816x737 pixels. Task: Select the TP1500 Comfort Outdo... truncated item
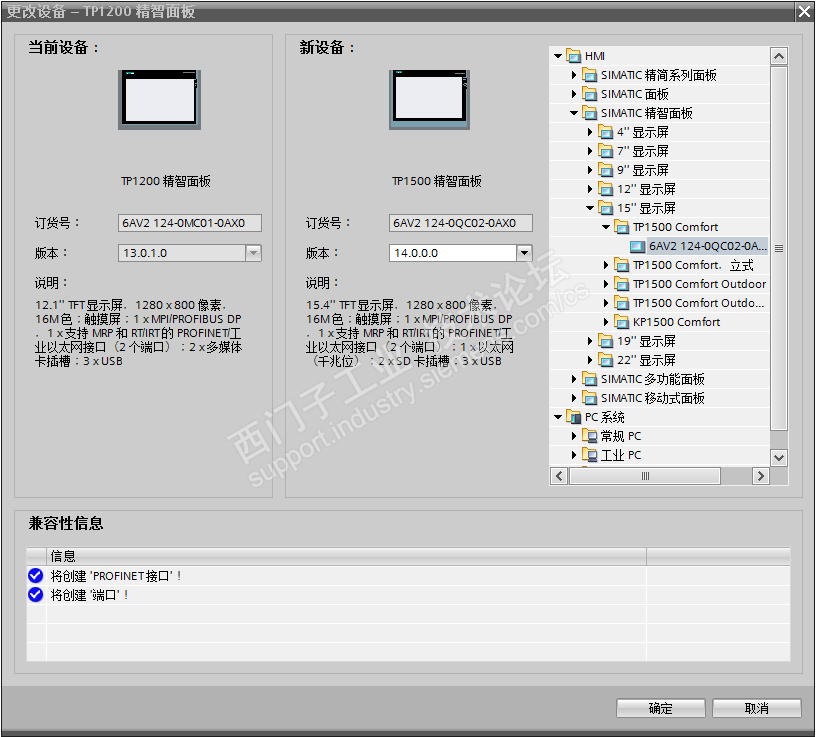(698, 303)
